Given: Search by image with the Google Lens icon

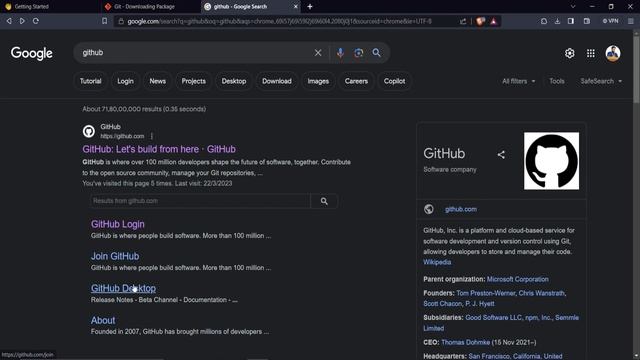Looking at the screenshot, I should 358,53.
